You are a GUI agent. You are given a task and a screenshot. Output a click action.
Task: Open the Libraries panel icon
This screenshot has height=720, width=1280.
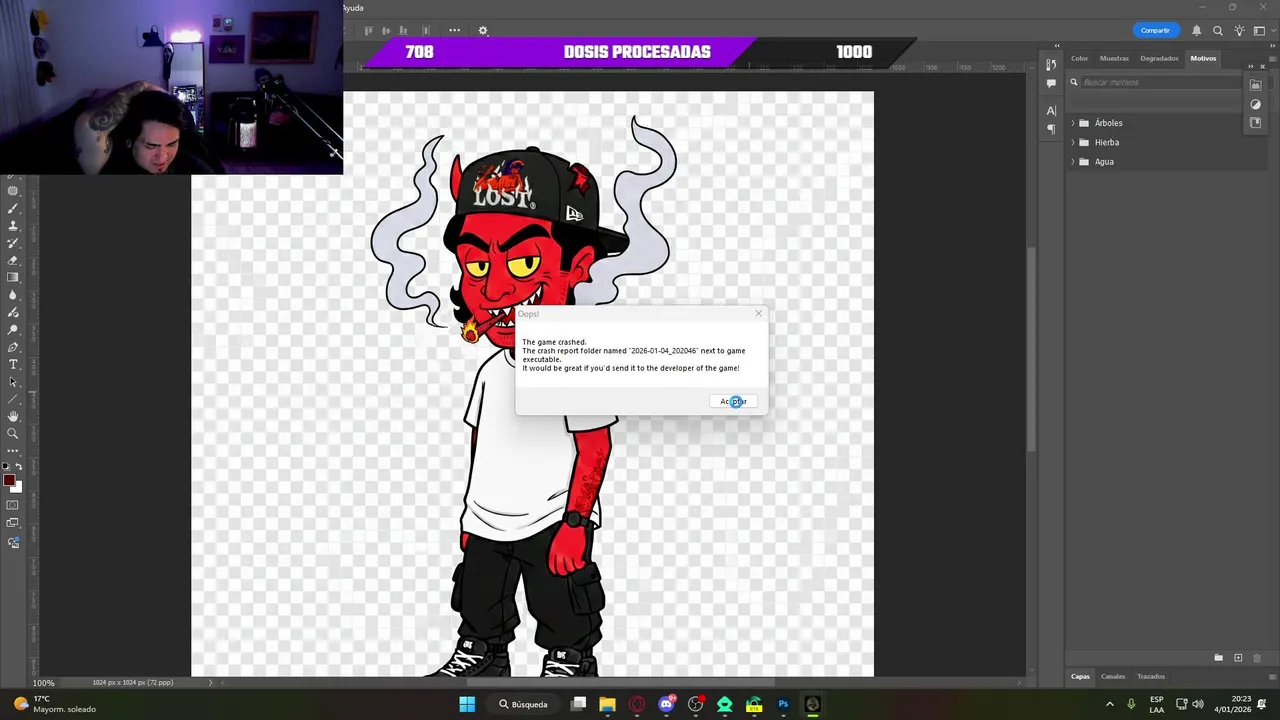tap(1256, 85)
